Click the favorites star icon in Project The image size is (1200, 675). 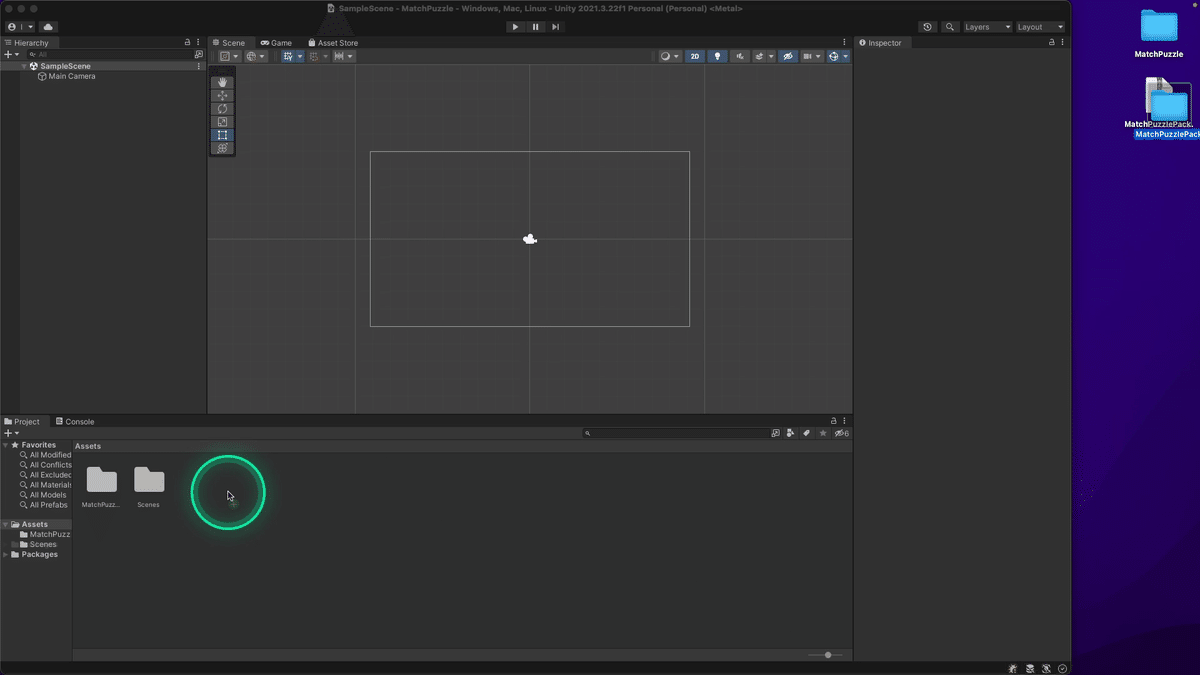click(x=823, y=433)
